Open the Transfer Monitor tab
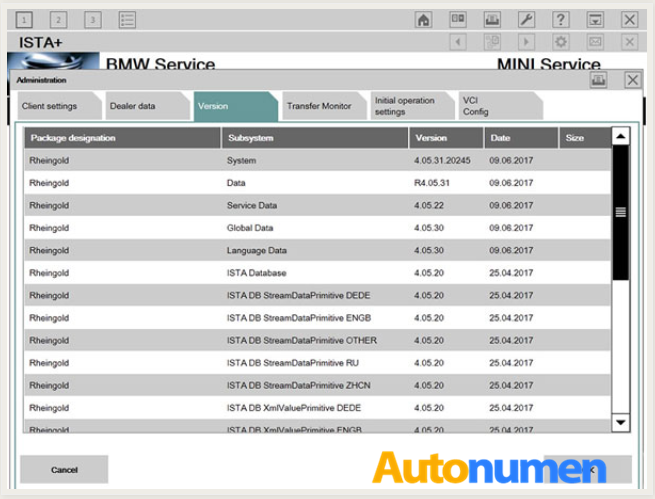The width and height of the screenshot is (655, 499). click(x=324, y=106)
